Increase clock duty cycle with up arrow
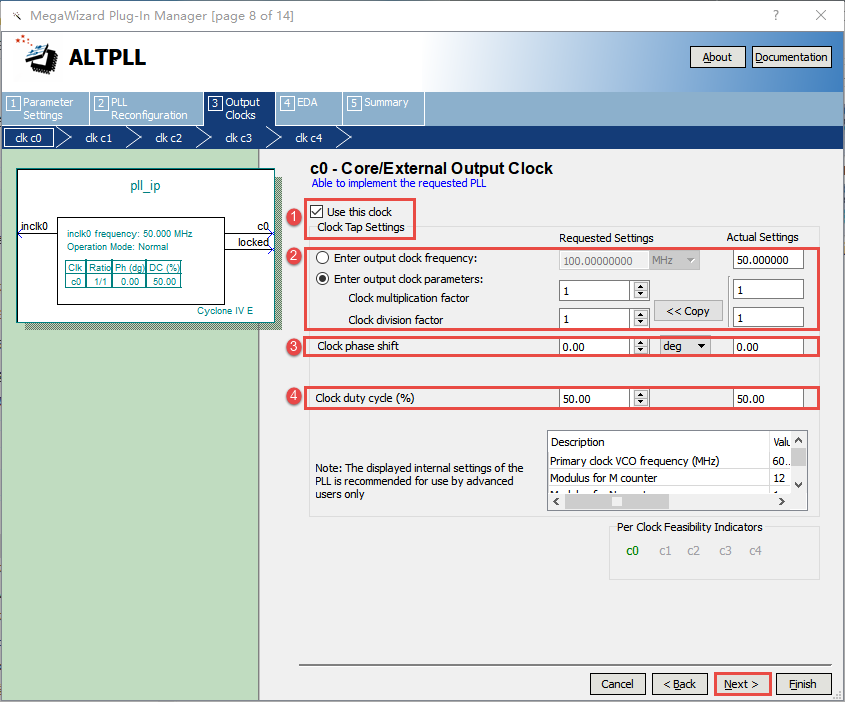Screen dimensions: 845x702 [x=640, y=394]
